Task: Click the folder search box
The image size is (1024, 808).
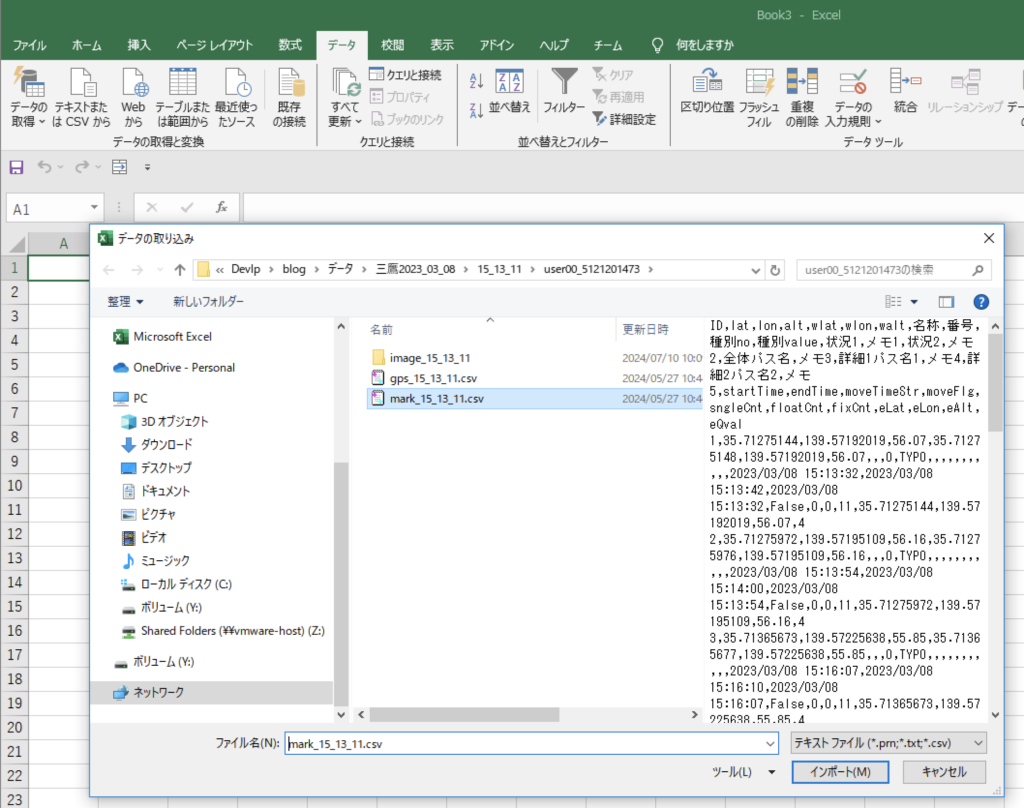Action: 893,270
